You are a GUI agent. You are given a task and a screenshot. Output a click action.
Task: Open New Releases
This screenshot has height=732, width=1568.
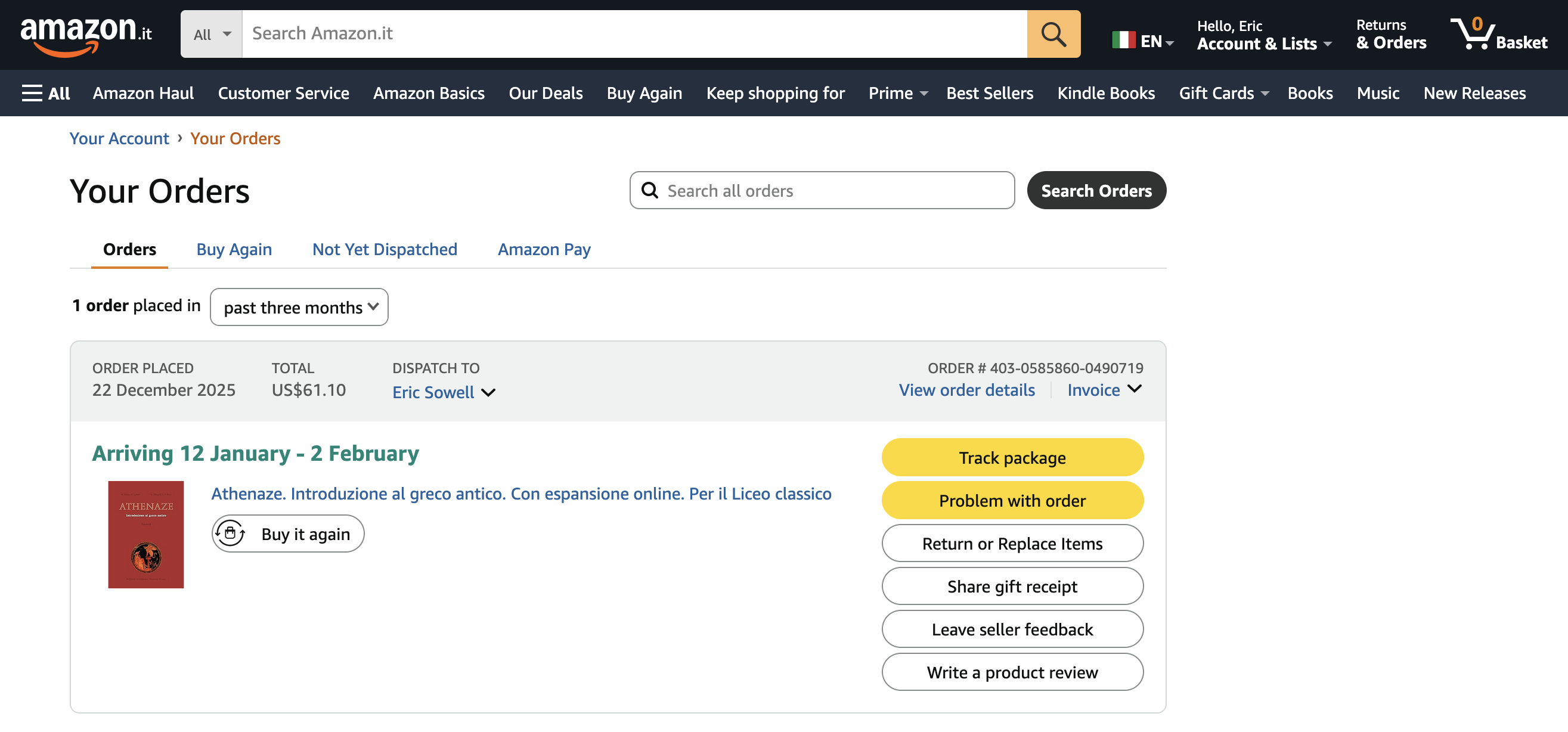[1474, 93]
